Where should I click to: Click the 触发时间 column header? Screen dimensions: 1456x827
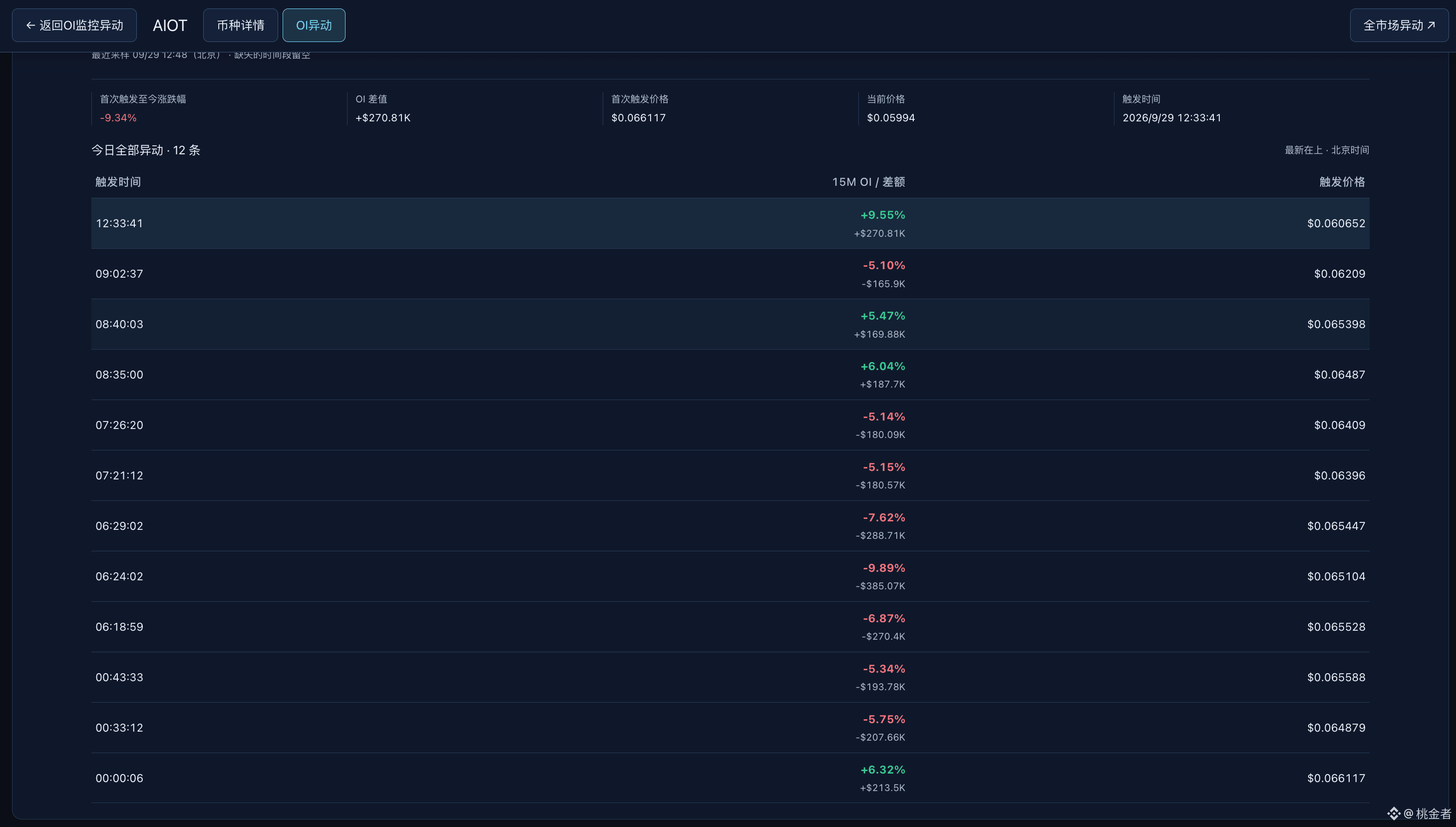[x=118, y=182]
